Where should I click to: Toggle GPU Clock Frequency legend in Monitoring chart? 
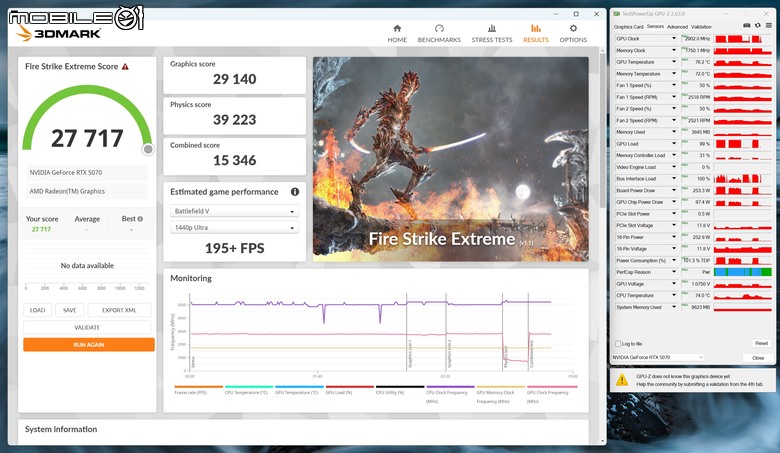pos(552,394)
